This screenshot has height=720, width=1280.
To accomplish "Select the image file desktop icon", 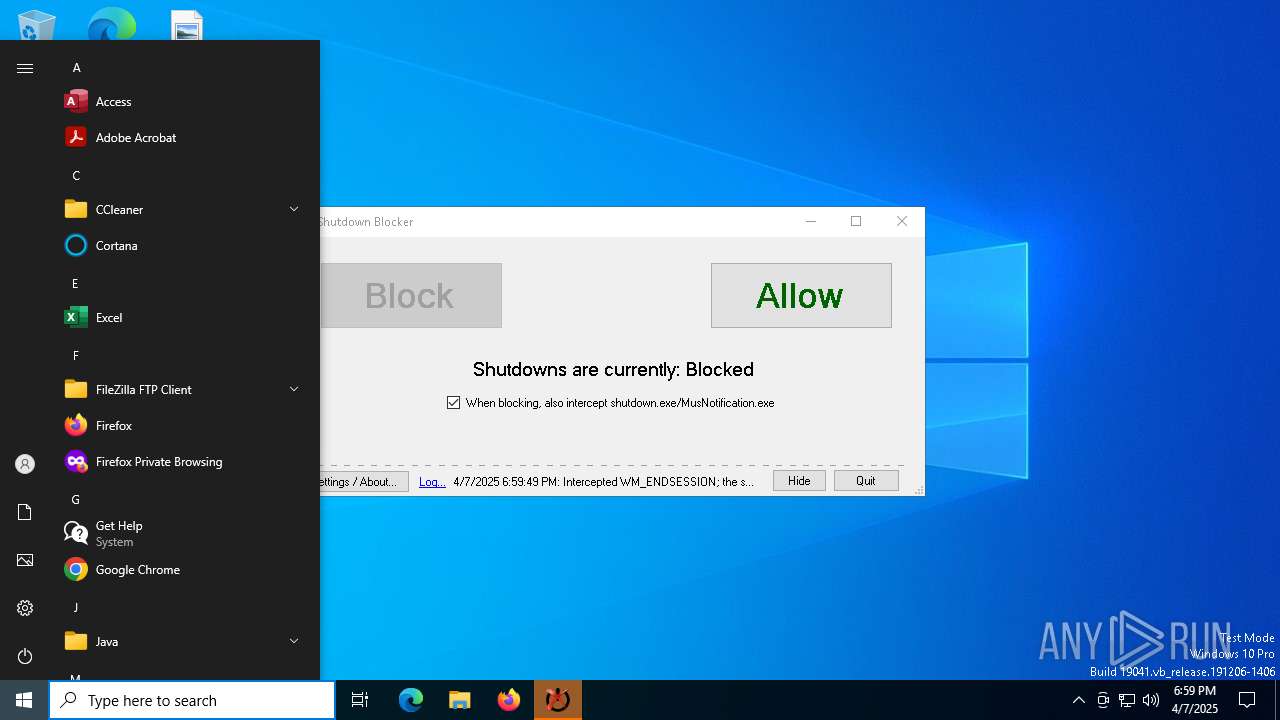I will pos(187,25).
